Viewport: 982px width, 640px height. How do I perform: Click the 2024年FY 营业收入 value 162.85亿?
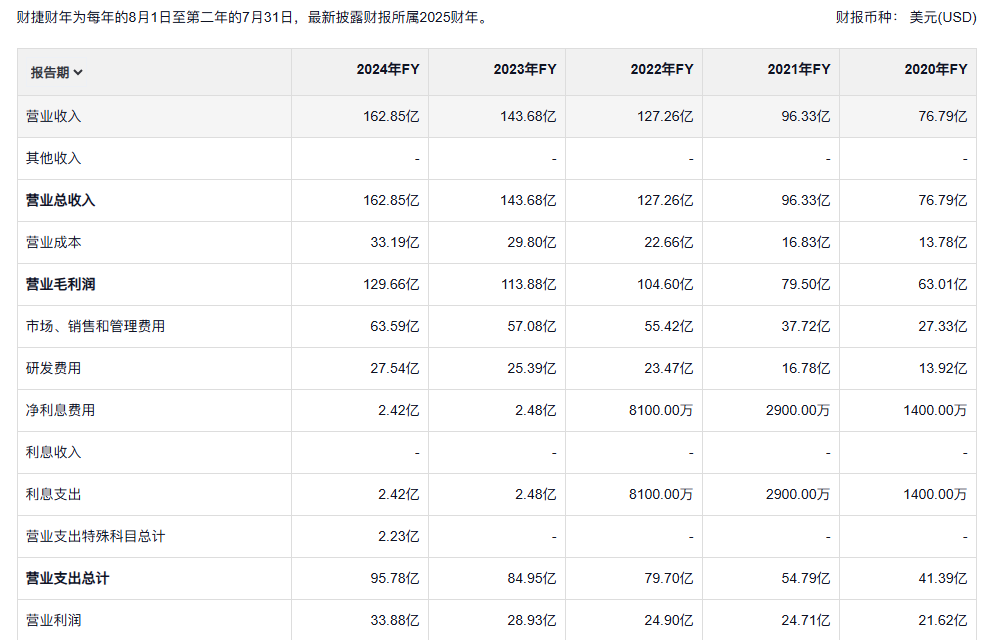coord(391,116)
